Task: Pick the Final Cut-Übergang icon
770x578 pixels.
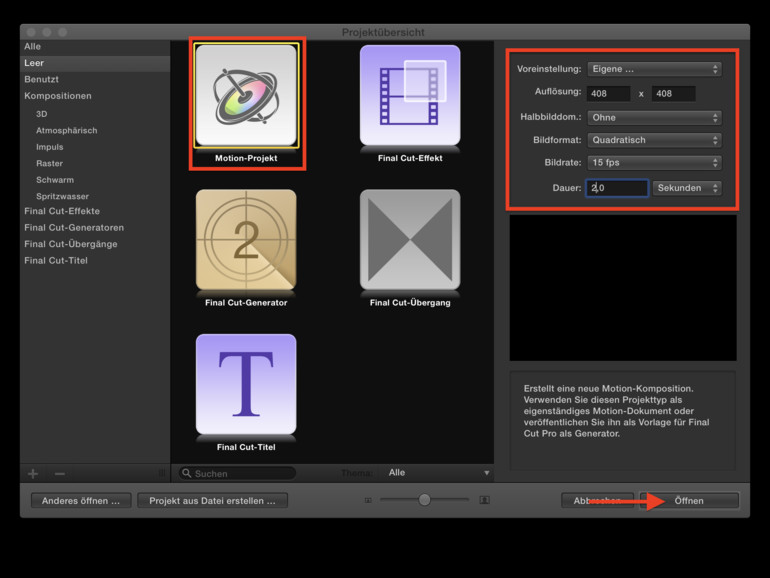Action: 410,240
